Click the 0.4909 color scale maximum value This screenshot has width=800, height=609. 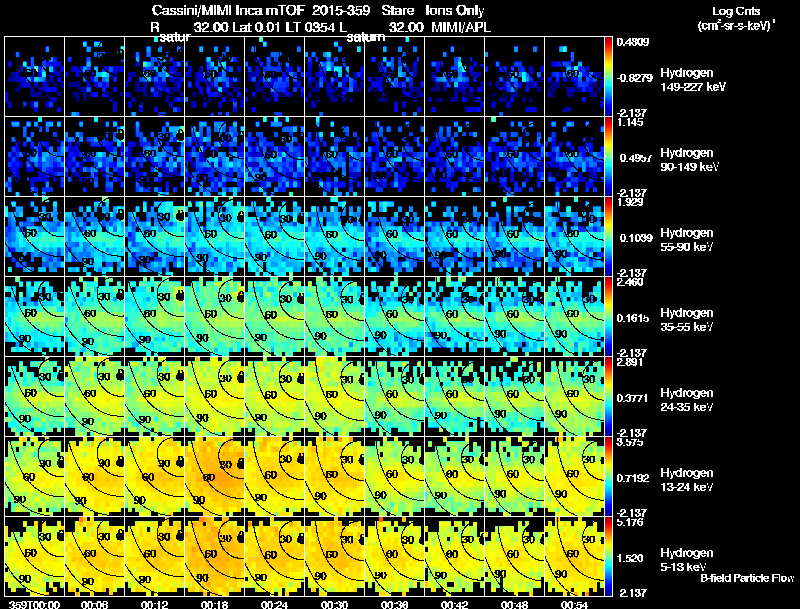click(633, 42)
